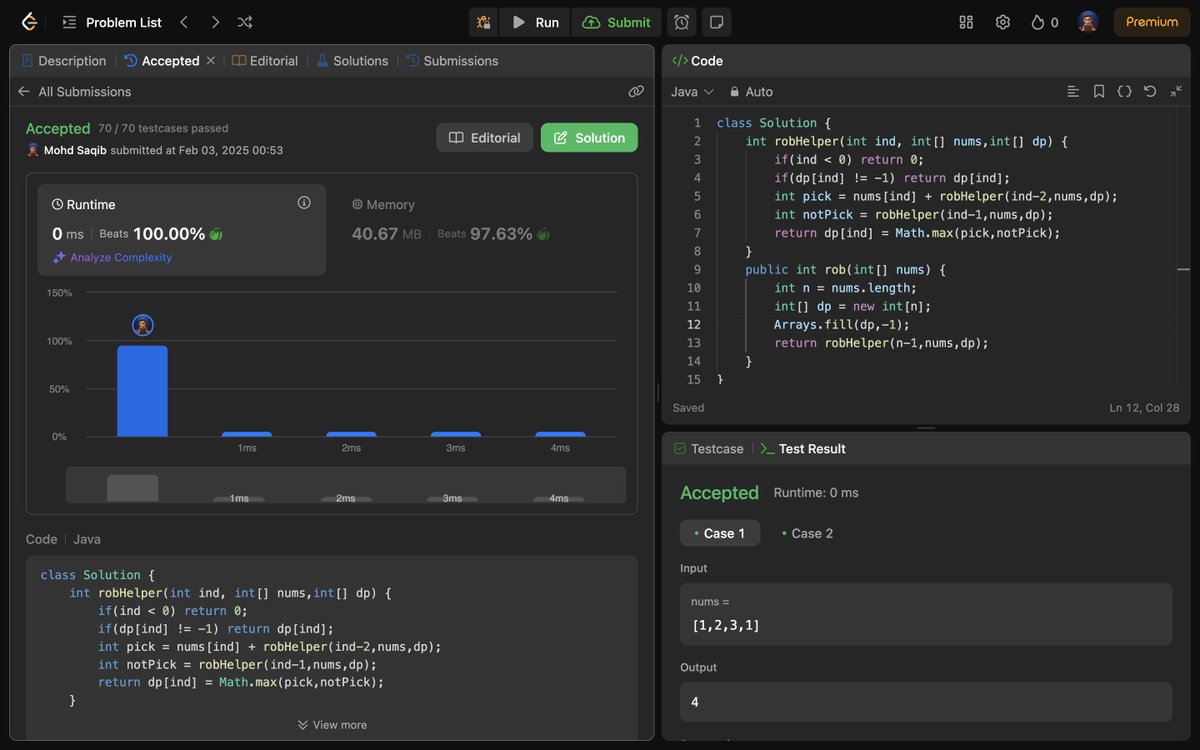This screenshot has height=750, width=1200.
Task: Switch to the Editorial tab
Action: point(272,60)
